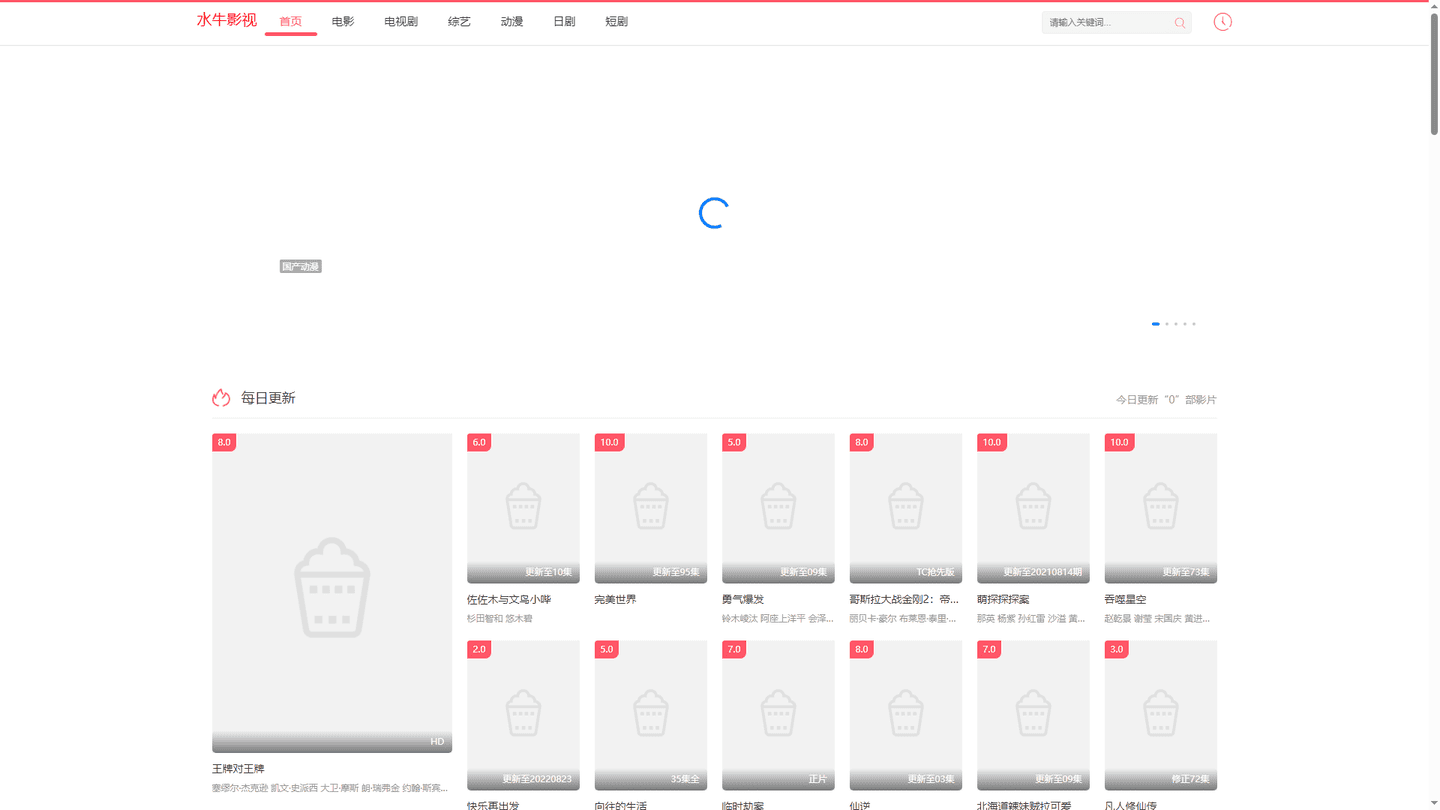This screenshot has width=1440, height=810.
Task: Click the 2.0 rating badge
Action: (479, 649)
